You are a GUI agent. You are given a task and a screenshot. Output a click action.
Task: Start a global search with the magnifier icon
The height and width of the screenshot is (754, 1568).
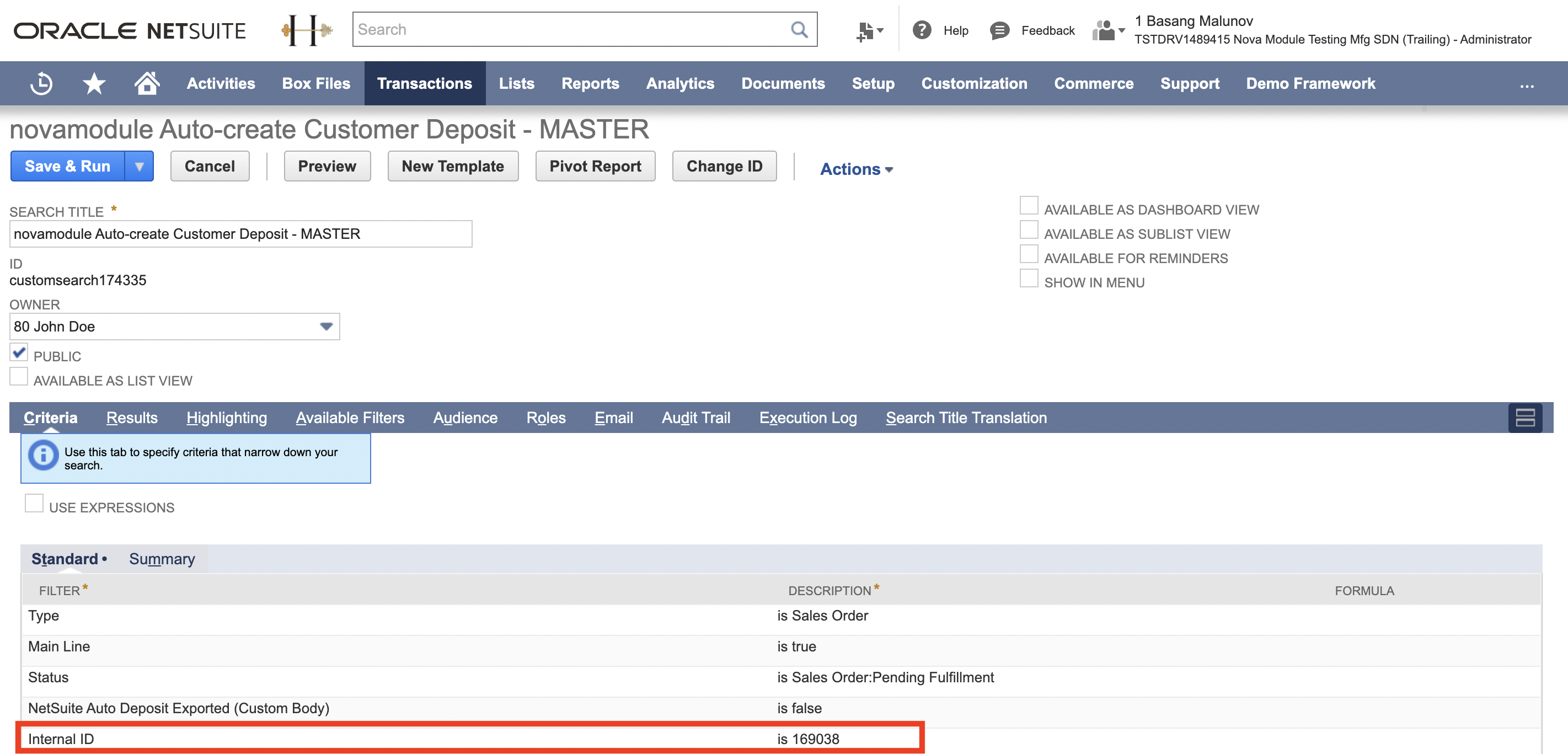[x=799, y=29]
